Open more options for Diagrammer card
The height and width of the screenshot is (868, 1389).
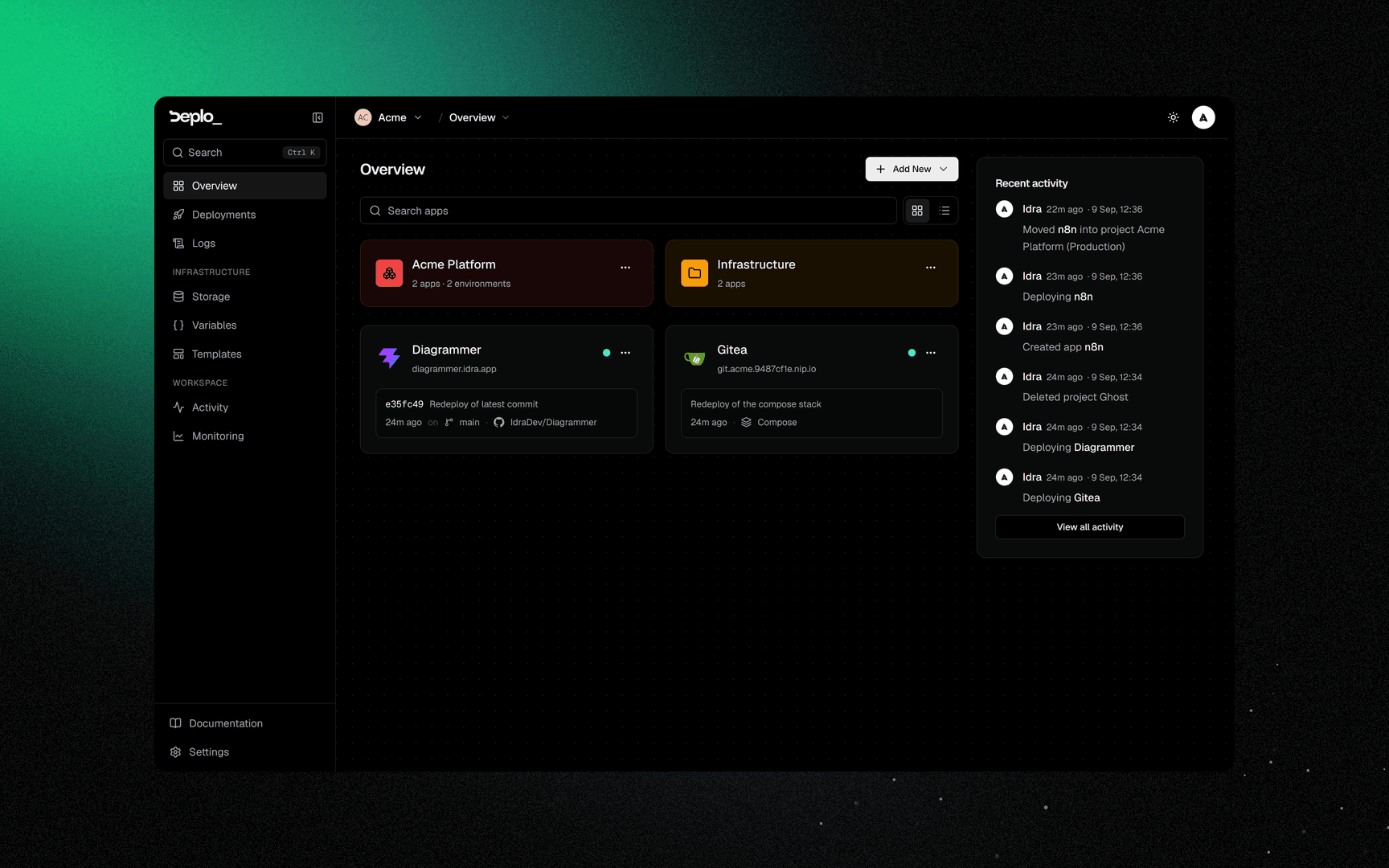[625, 353]
